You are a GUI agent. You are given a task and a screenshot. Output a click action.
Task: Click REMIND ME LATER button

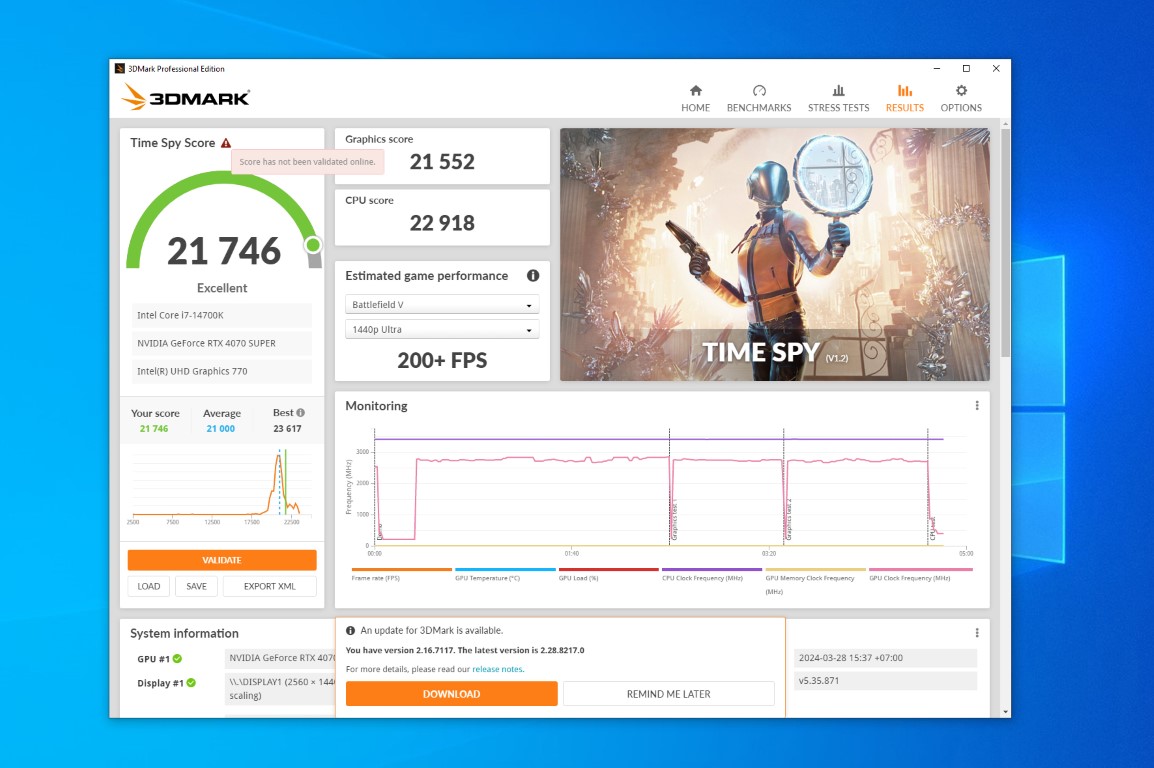tap(668, 694)
